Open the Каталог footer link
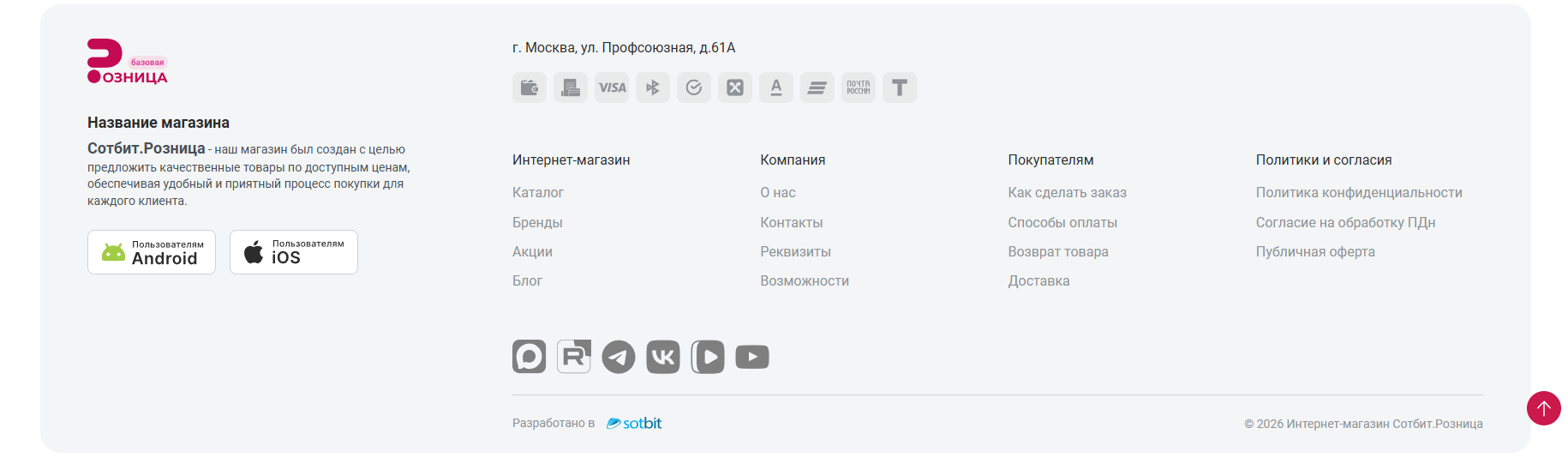This screenshot has width=1568, height=464. coord(538,193)
